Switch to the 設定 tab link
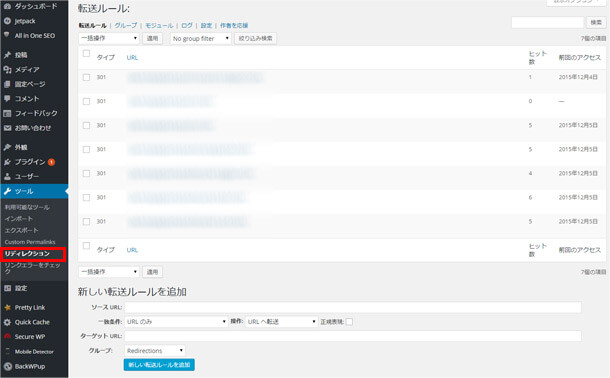This screenshot has width=610, height=378. click(206, 25)
